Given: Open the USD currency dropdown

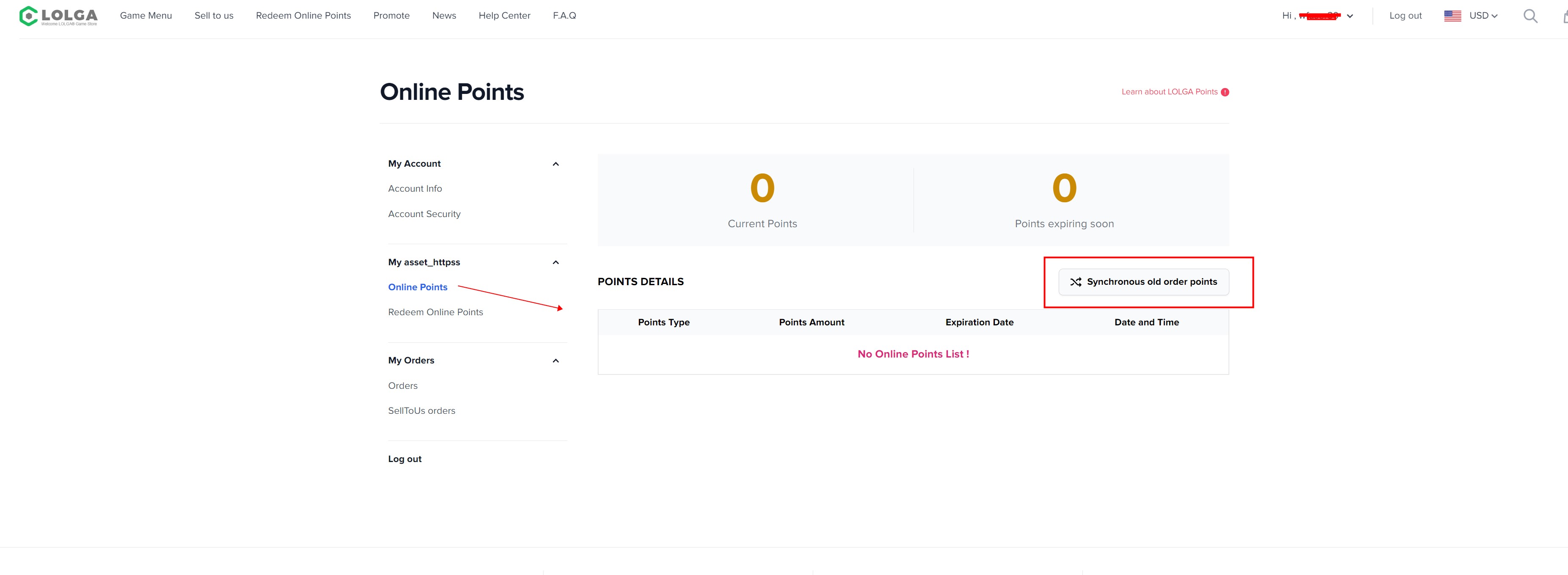Looking at the screenshot, I should pos(1483,16).
